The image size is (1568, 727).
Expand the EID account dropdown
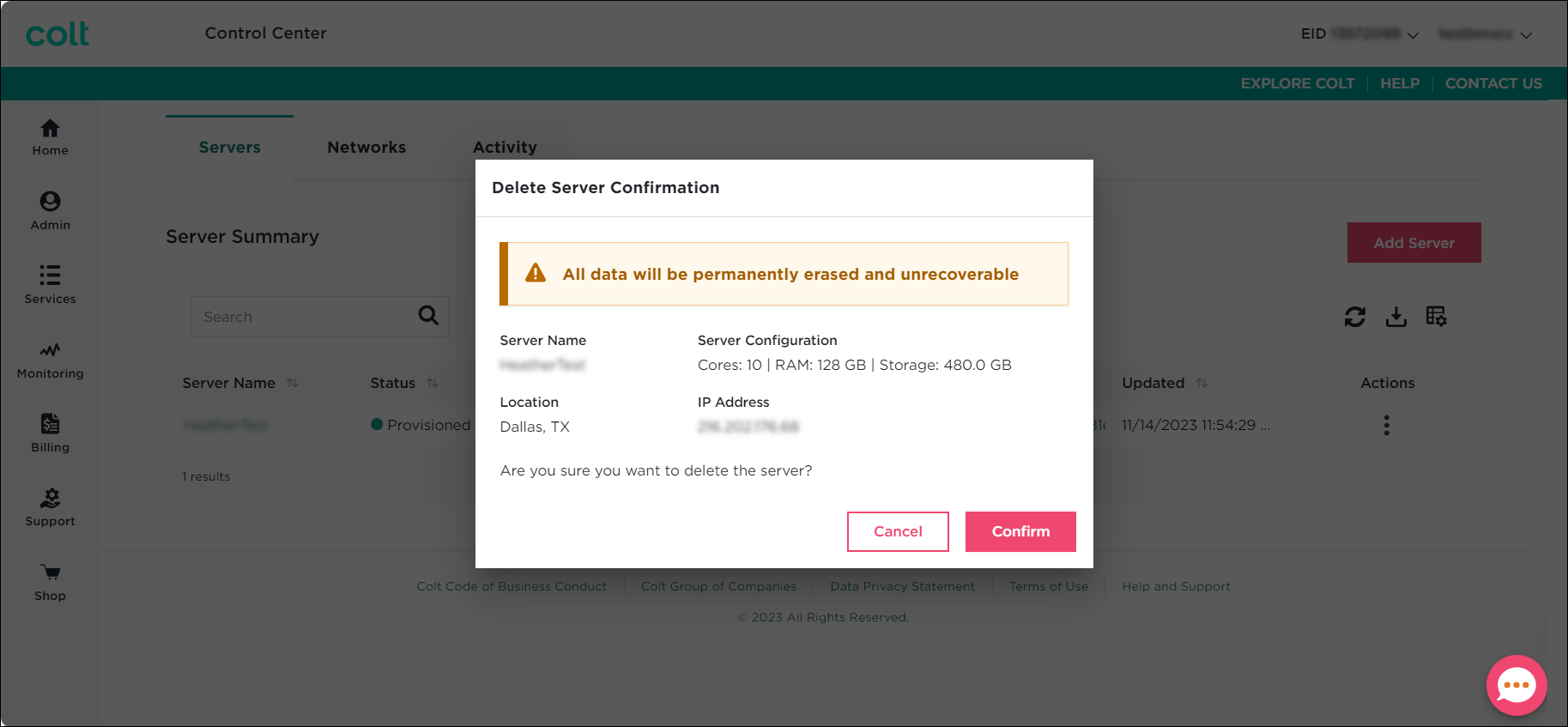[x=1413, y=35]
